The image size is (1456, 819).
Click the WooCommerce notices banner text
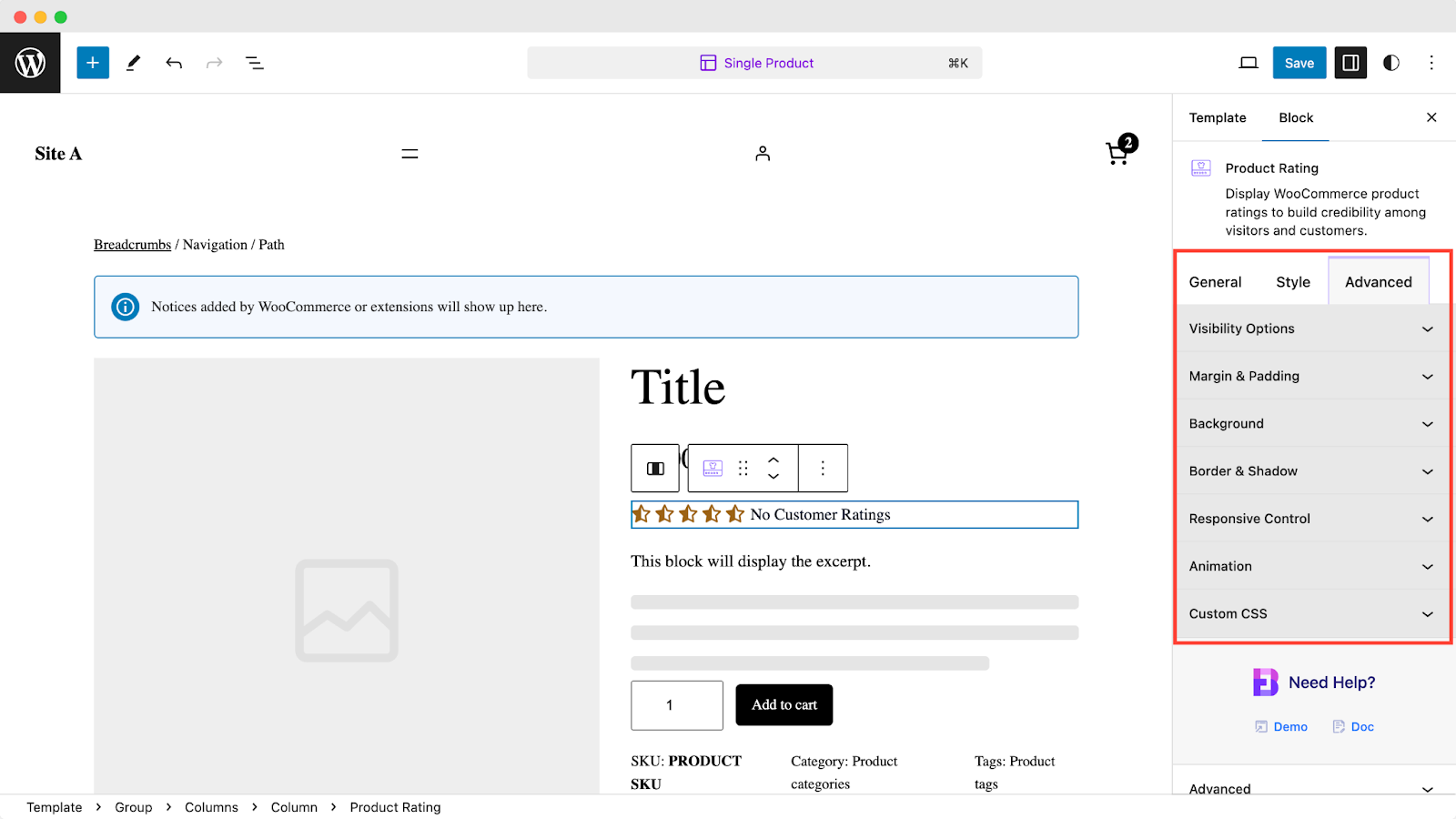click(x=349, y=307)
